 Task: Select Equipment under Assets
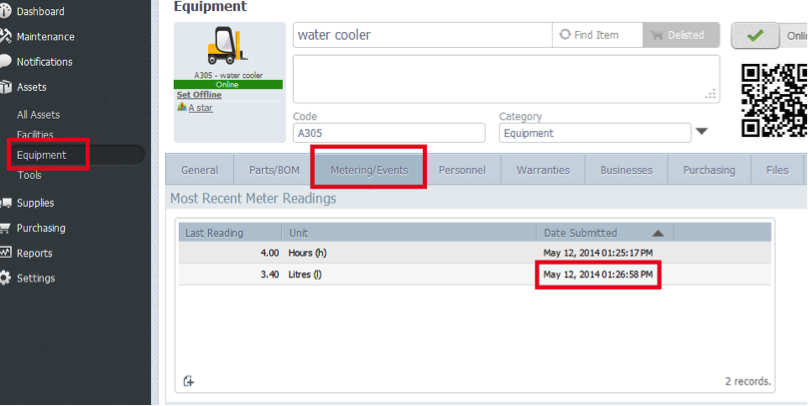point(41,155)
